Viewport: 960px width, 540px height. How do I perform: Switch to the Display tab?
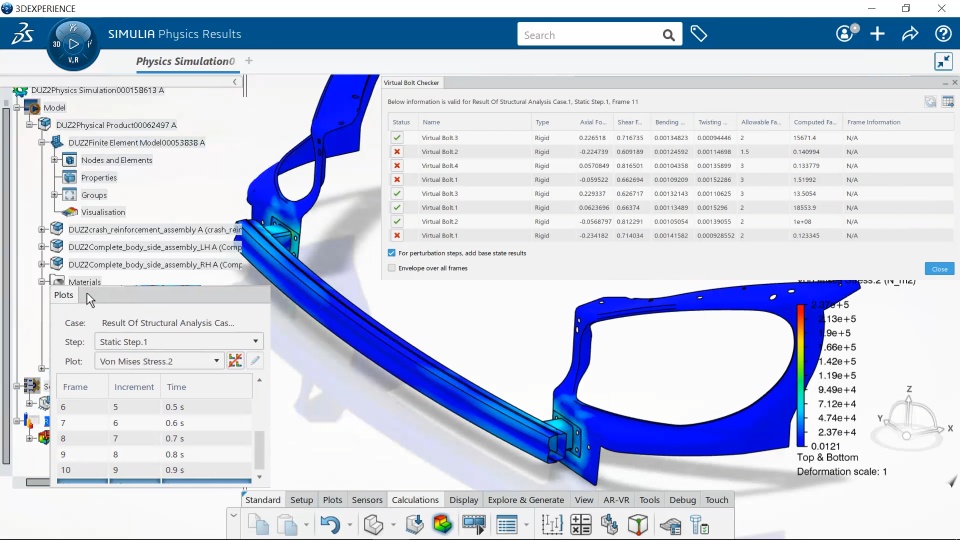(x=463, y=500)
